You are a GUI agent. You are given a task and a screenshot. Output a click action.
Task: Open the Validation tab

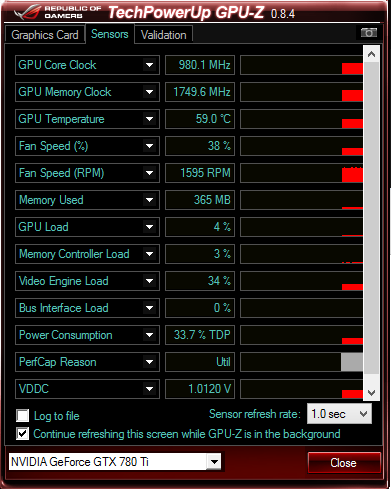pos(163,35)
